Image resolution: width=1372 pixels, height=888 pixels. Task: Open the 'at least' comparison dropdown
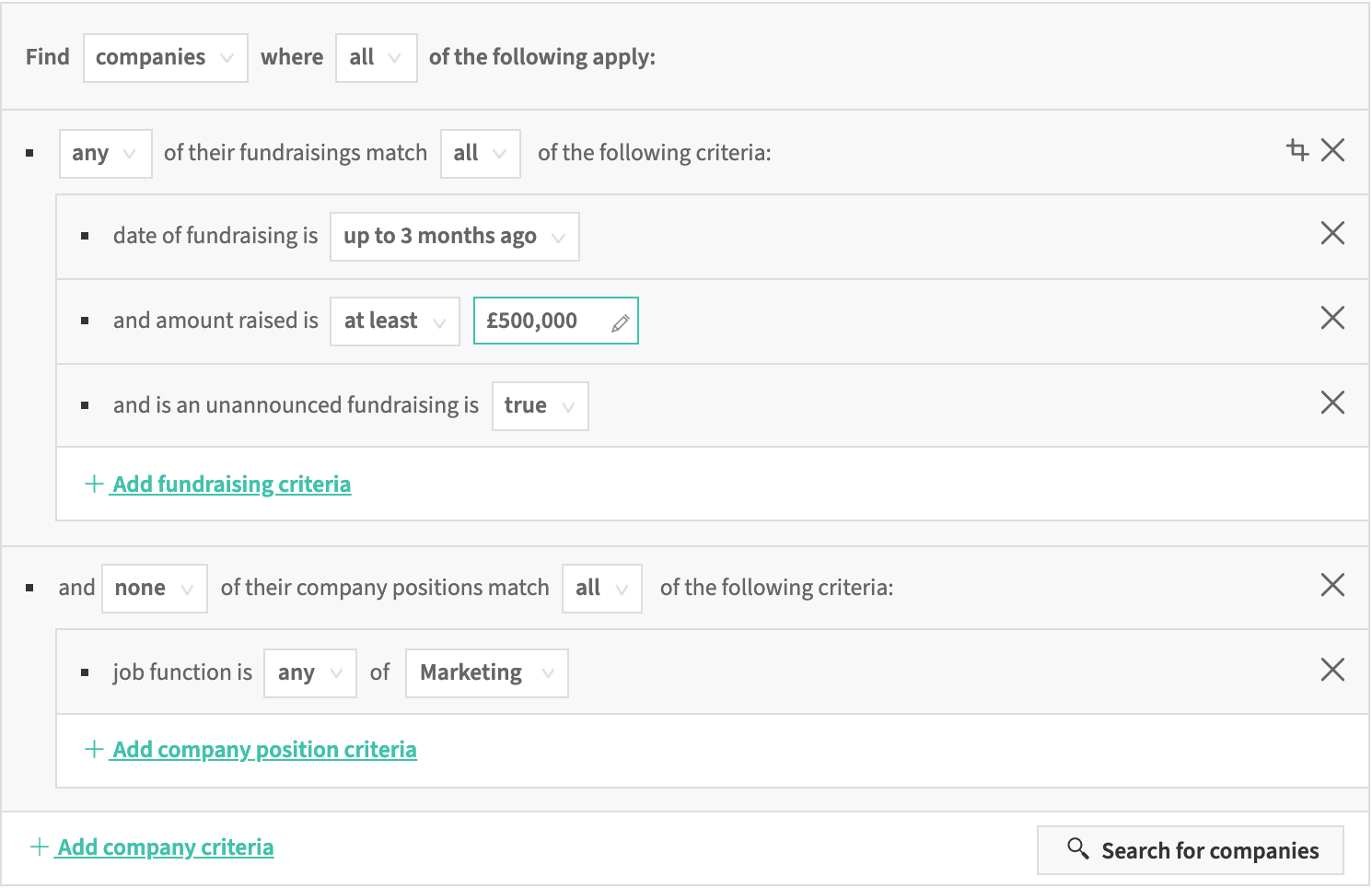point(395,321)
